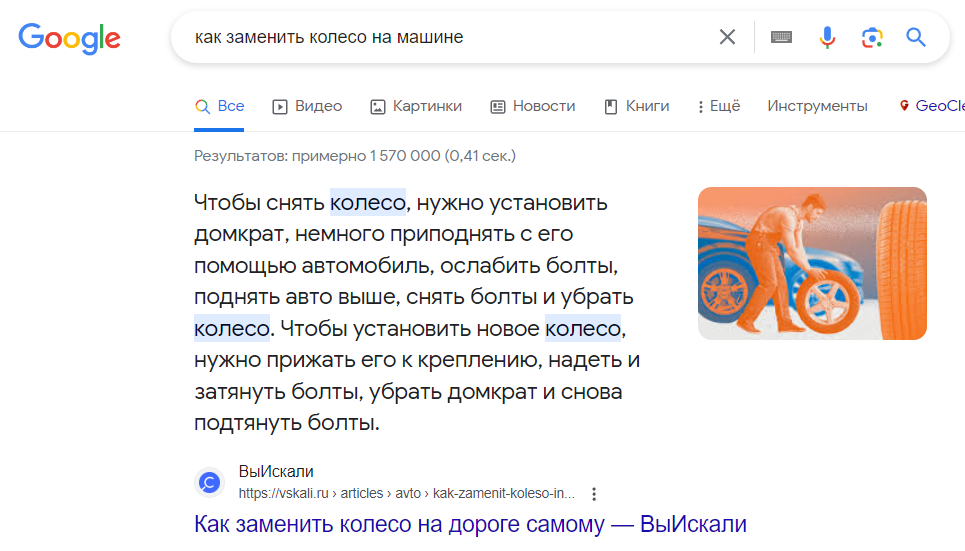This screenshot has width=965, height=551.
Task: Select the Все results tab
Action: pos(219,106)
